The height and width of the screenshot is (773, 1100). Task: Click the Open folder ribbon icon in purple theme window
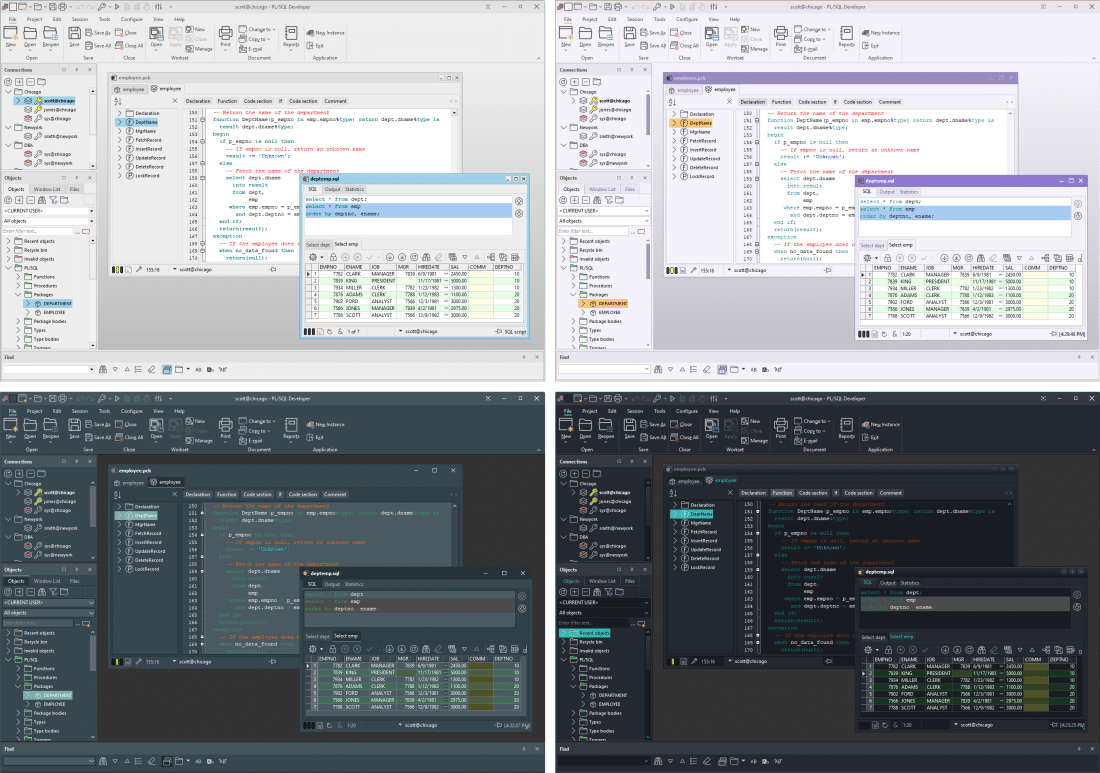pyautogui.click(x=586, y=33)
